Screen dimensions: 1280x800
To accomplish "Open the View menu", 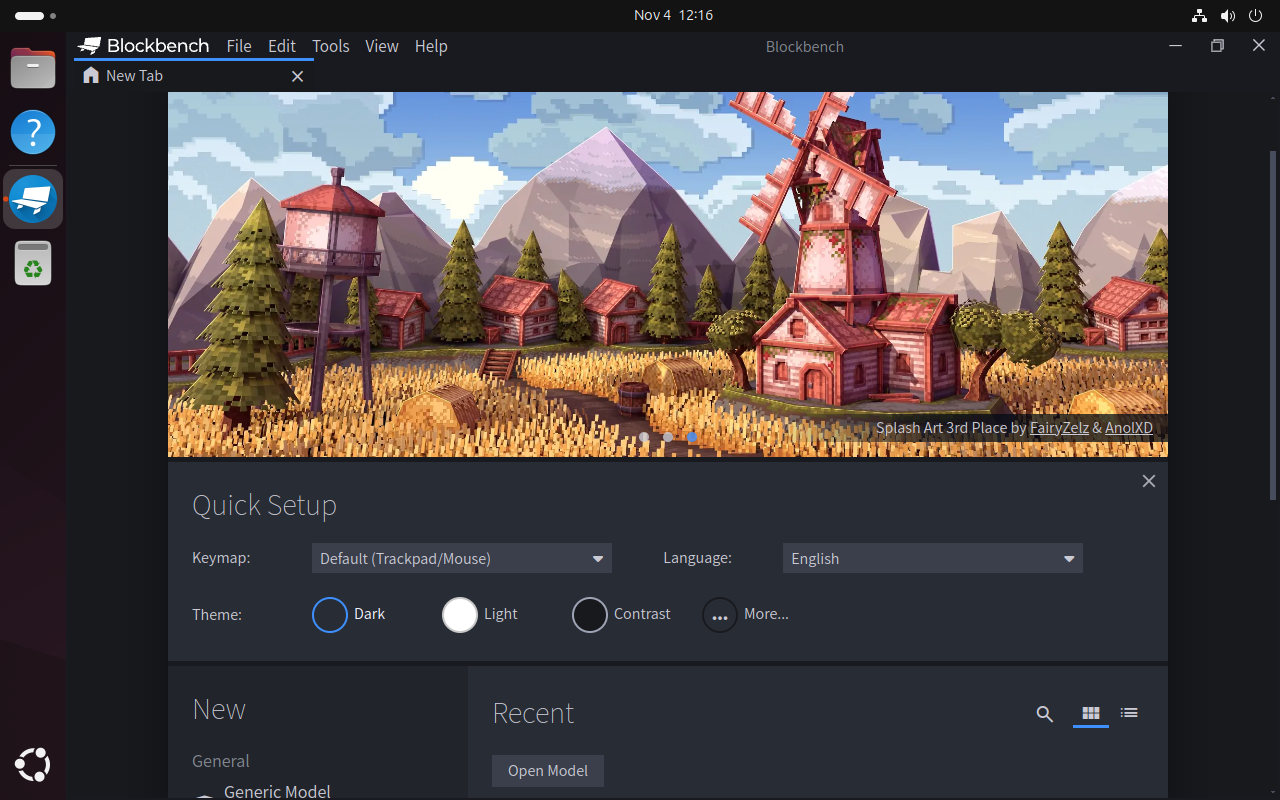I will 382,46.
